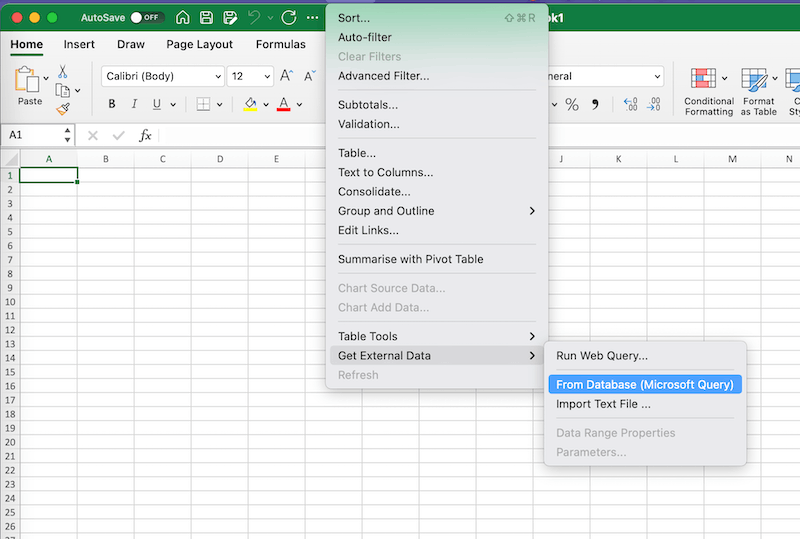This screenshot has width=800, height=539.
Task: Decrease font size with small A icon
Action: coord(310,76)
